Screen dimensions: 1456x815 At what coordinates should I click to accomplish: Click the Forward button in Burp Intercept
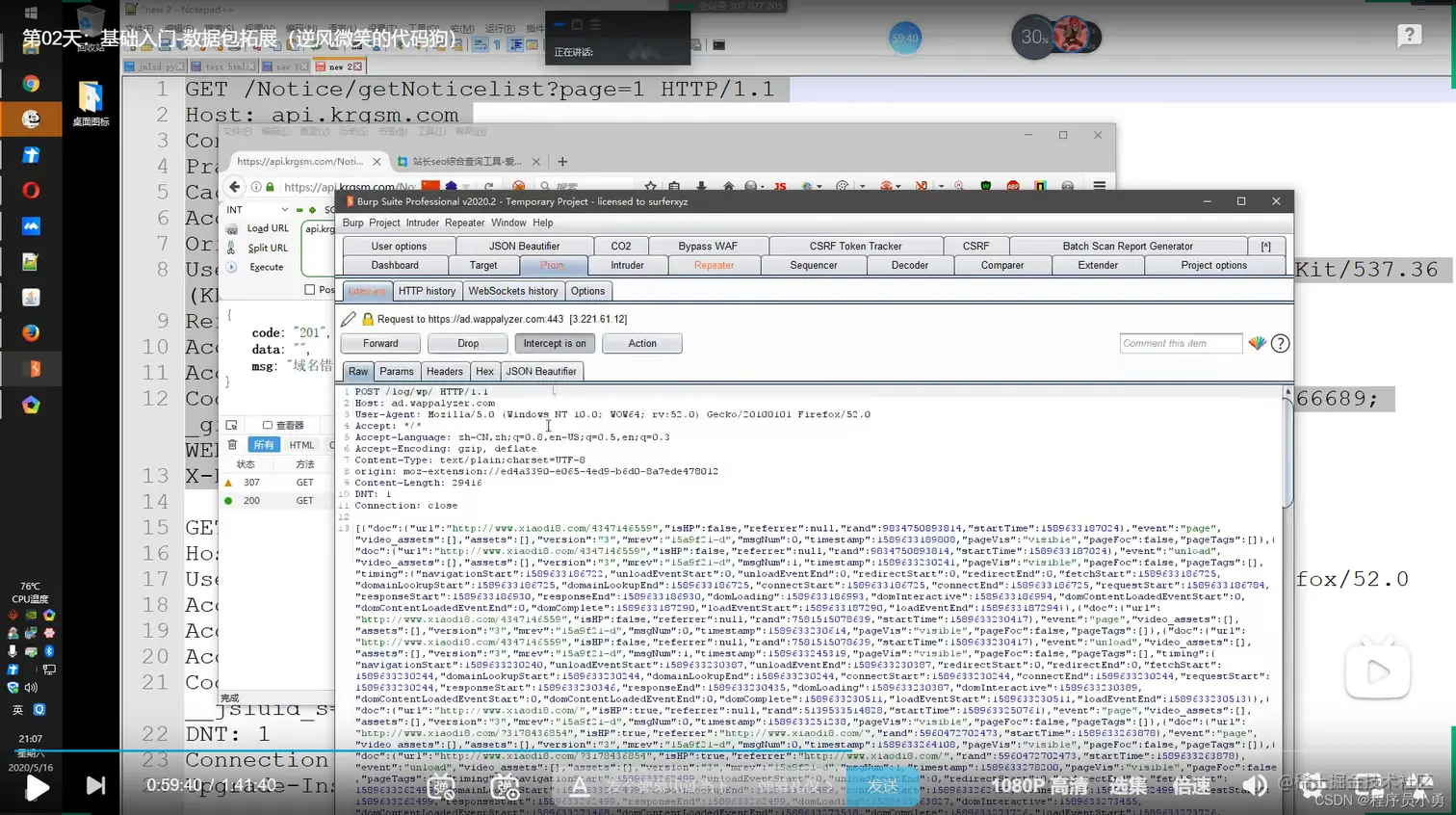pos(380,344)
